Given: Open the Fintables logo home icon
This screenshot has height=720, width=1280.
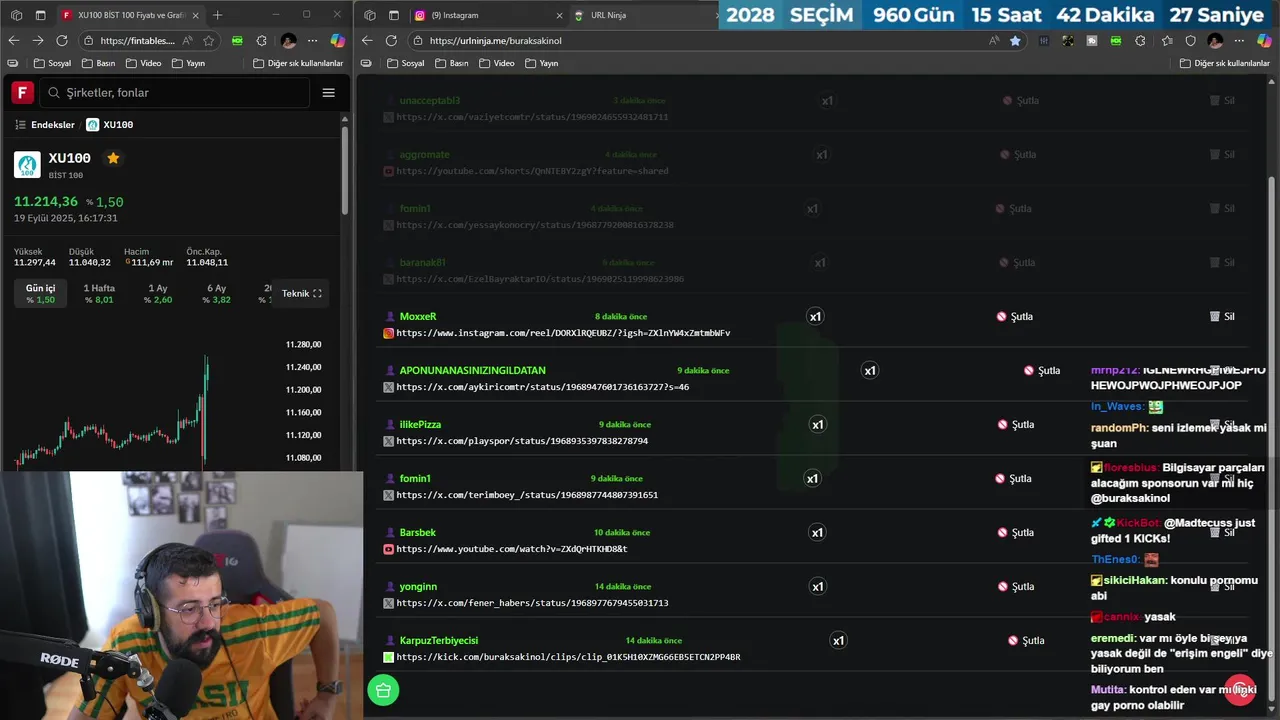Looking at the screenshot, I should click(22, 93).
